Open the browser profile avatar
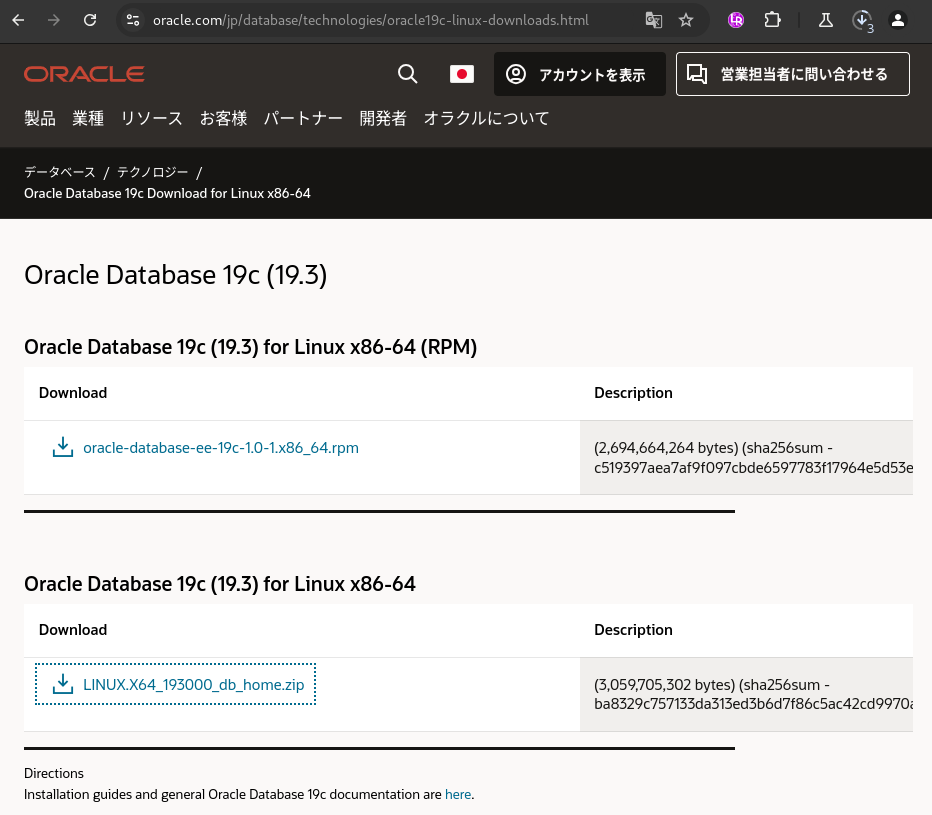932x815 pixels. (897, 19)
